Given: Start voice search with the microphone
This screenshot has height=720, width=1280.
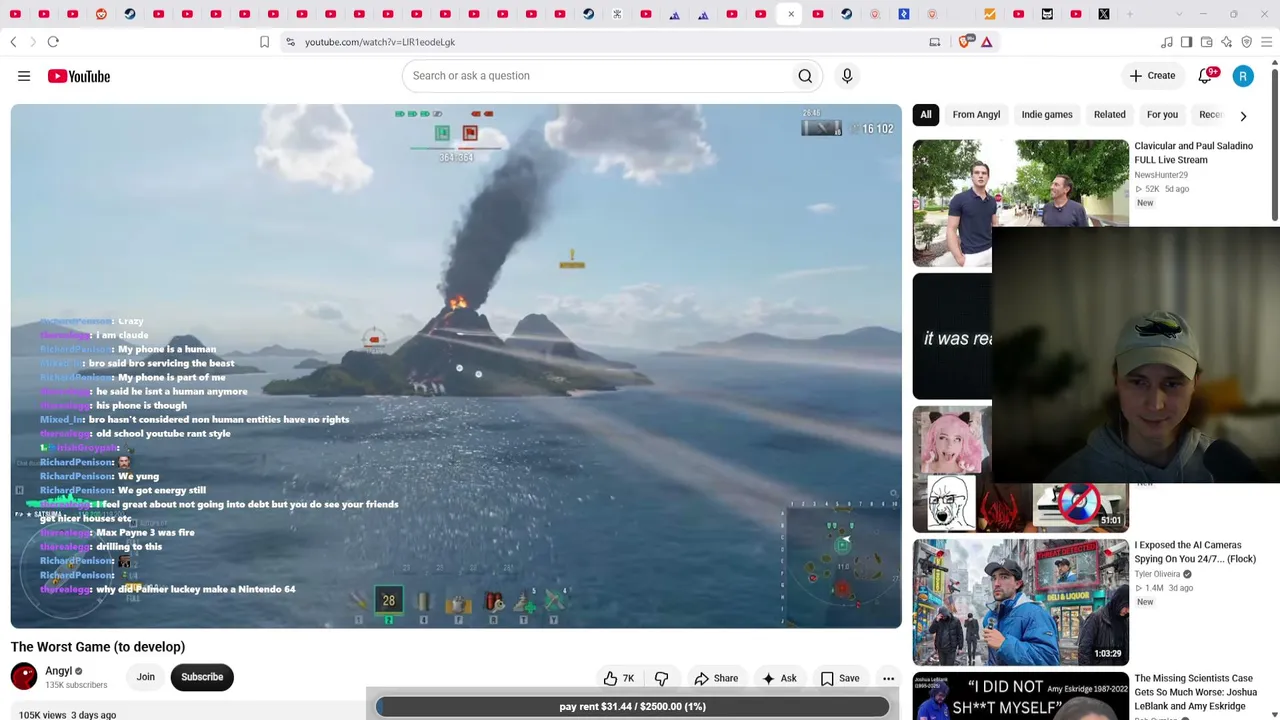Looking at the screenshot, I should [847, 76].
